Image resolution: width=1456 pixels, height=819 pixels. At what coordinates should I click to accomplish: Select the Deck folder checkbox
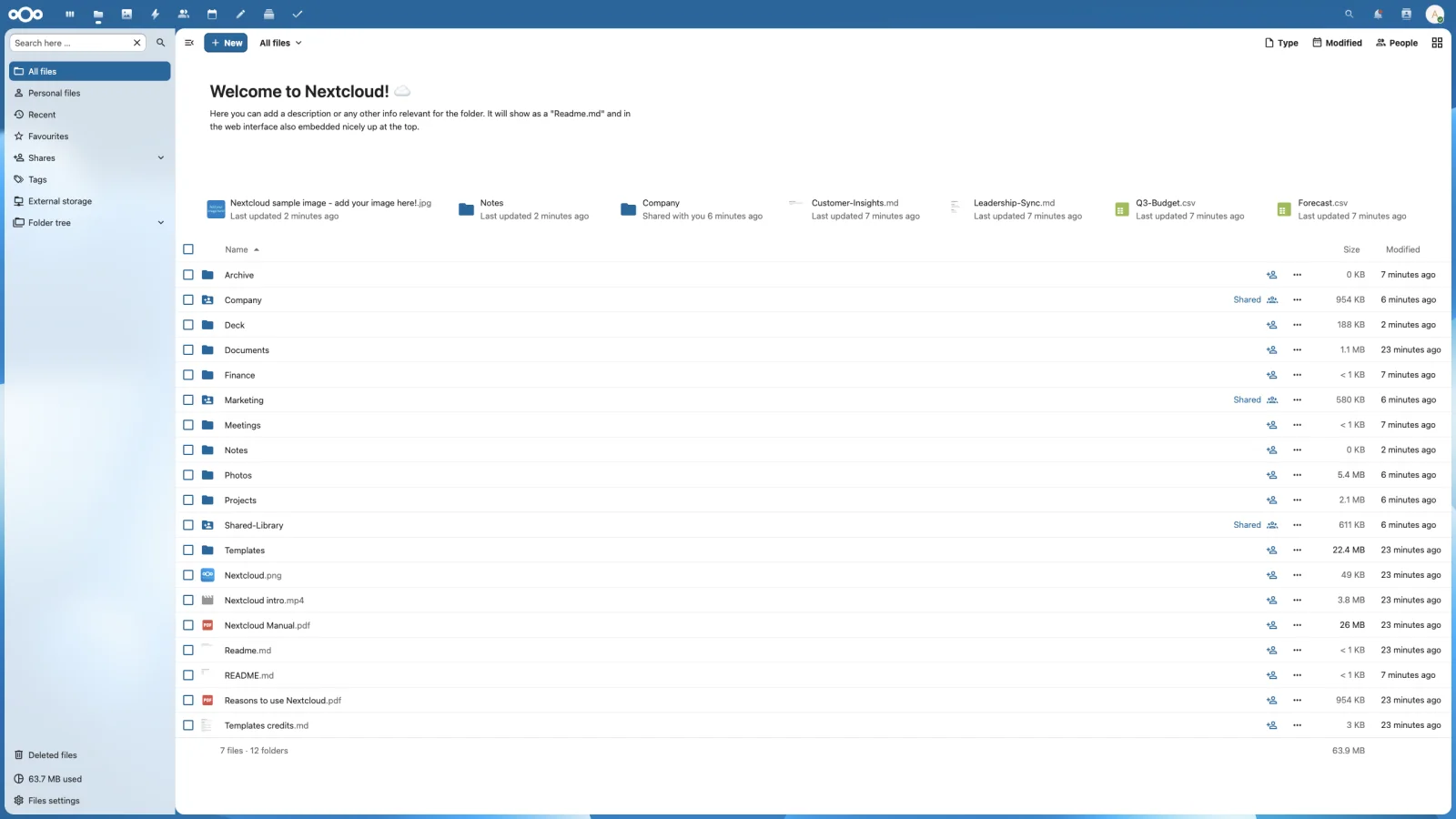coord(188,325)
